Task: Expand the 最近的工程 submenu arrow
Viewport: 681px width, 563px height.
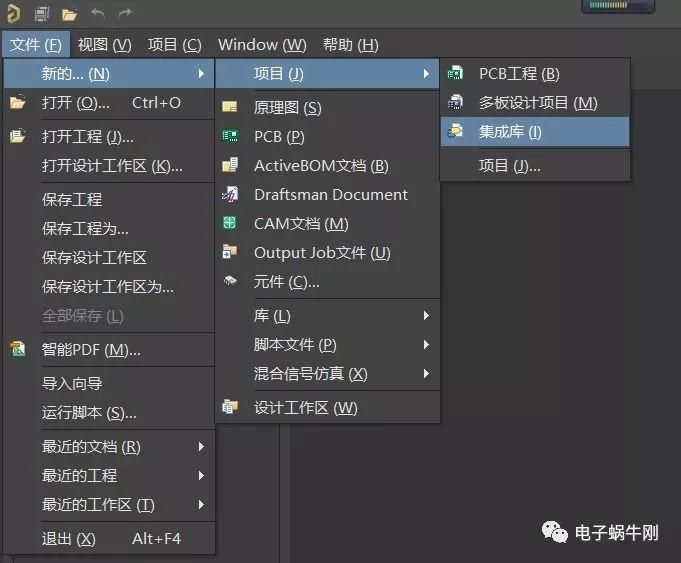Action: point(201,476)
